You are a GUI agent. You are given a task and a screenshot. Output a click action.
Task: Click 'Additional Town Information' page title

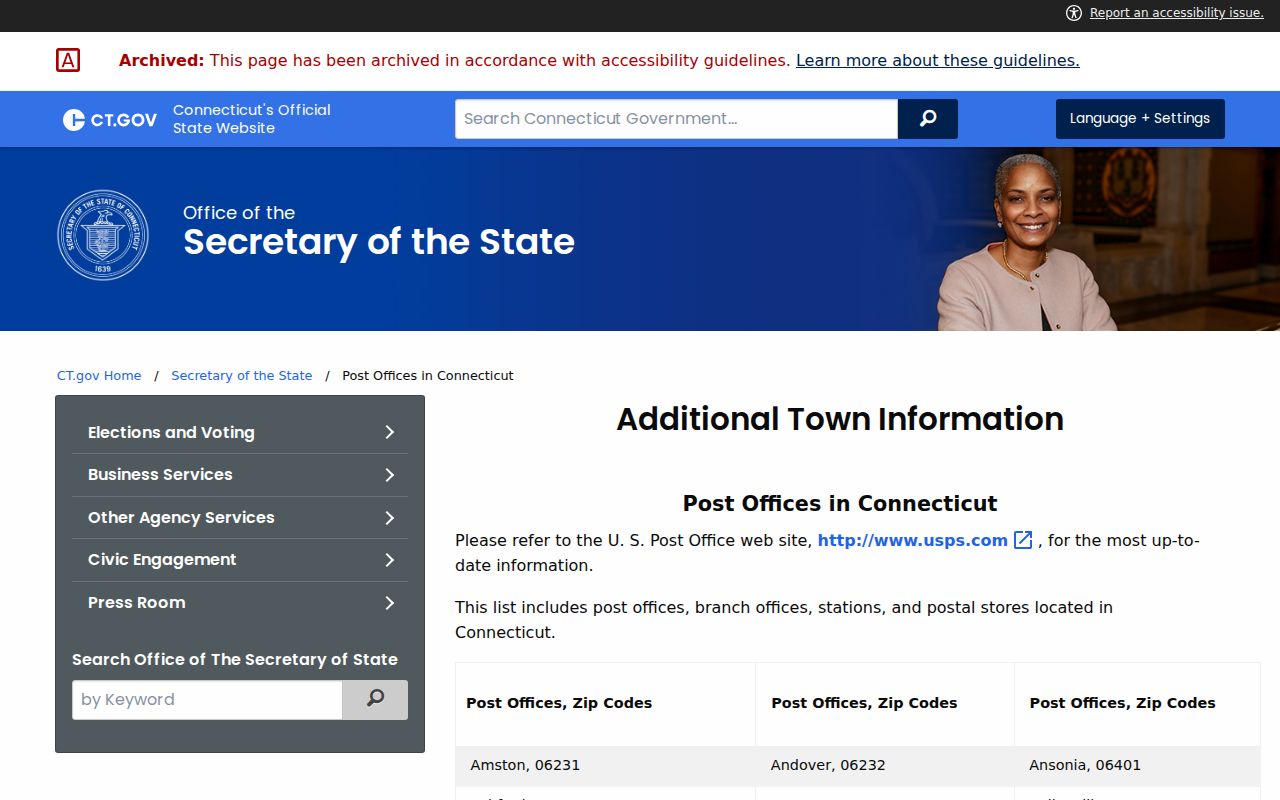(x=840, y=419)
